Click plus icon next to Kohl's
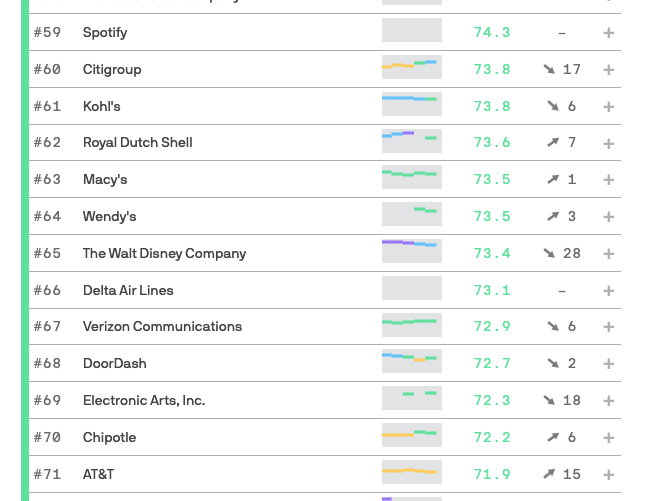 [608, 107]
